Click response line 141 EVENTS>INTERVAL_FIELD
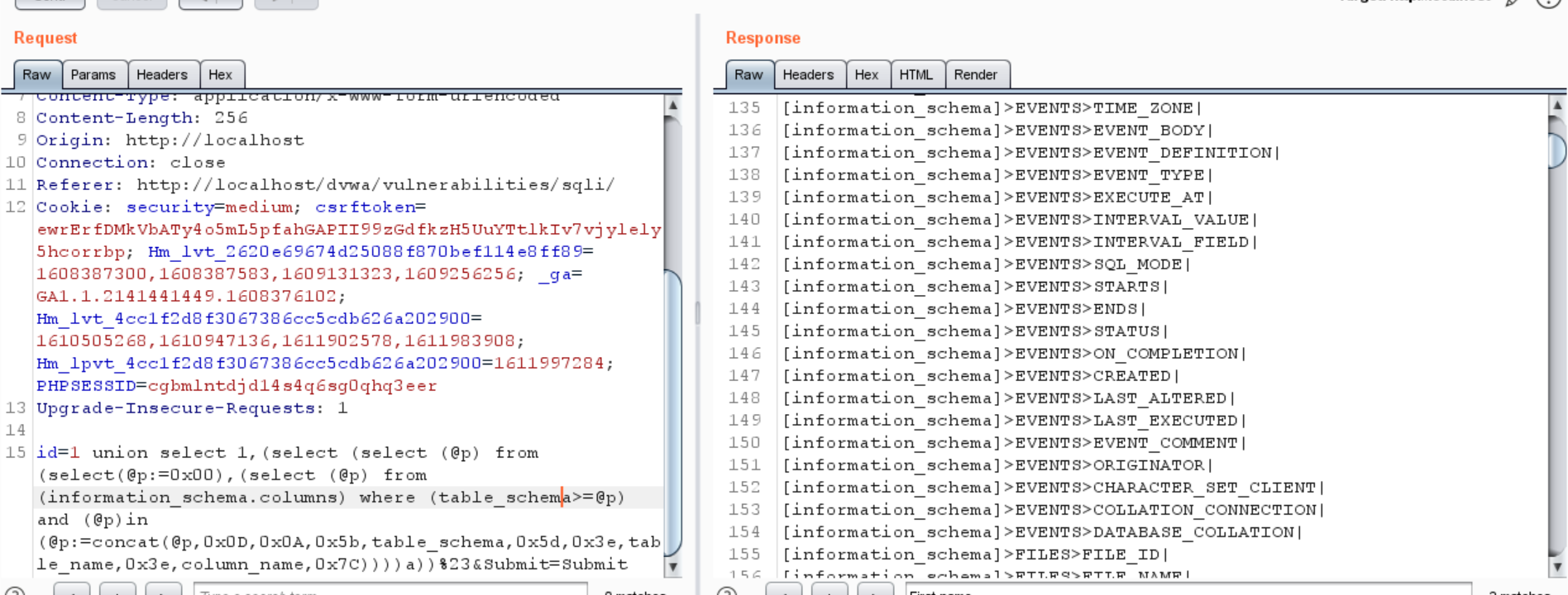Viewport: 1568px width, 595px height. point(1021,242)
